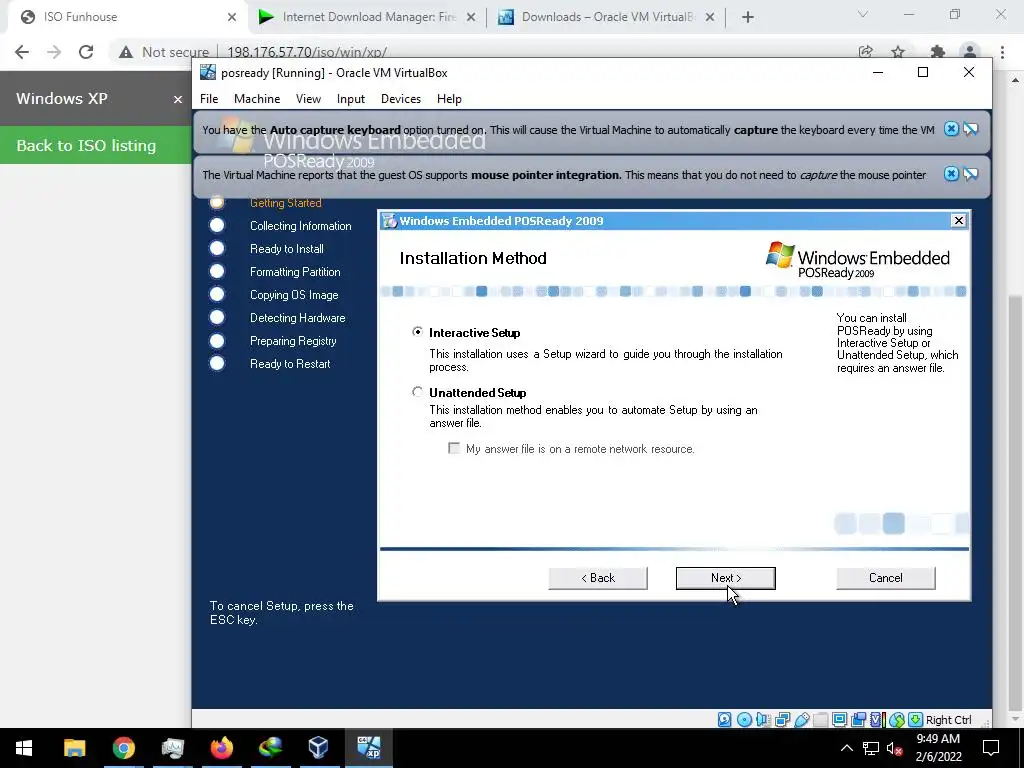This screenshot has width=1024, height=768.
Task: Click the overlapping screens recording icon in status bar
Action: pos(859,720)
